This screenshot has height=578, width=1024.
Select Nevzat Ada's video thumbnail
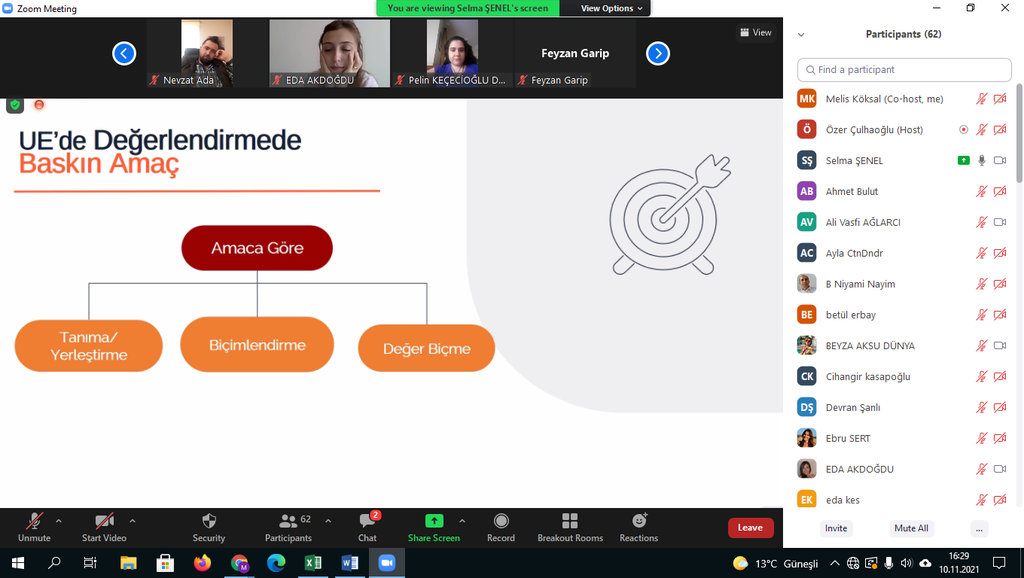pyautogui.click(x=206, y=53)
